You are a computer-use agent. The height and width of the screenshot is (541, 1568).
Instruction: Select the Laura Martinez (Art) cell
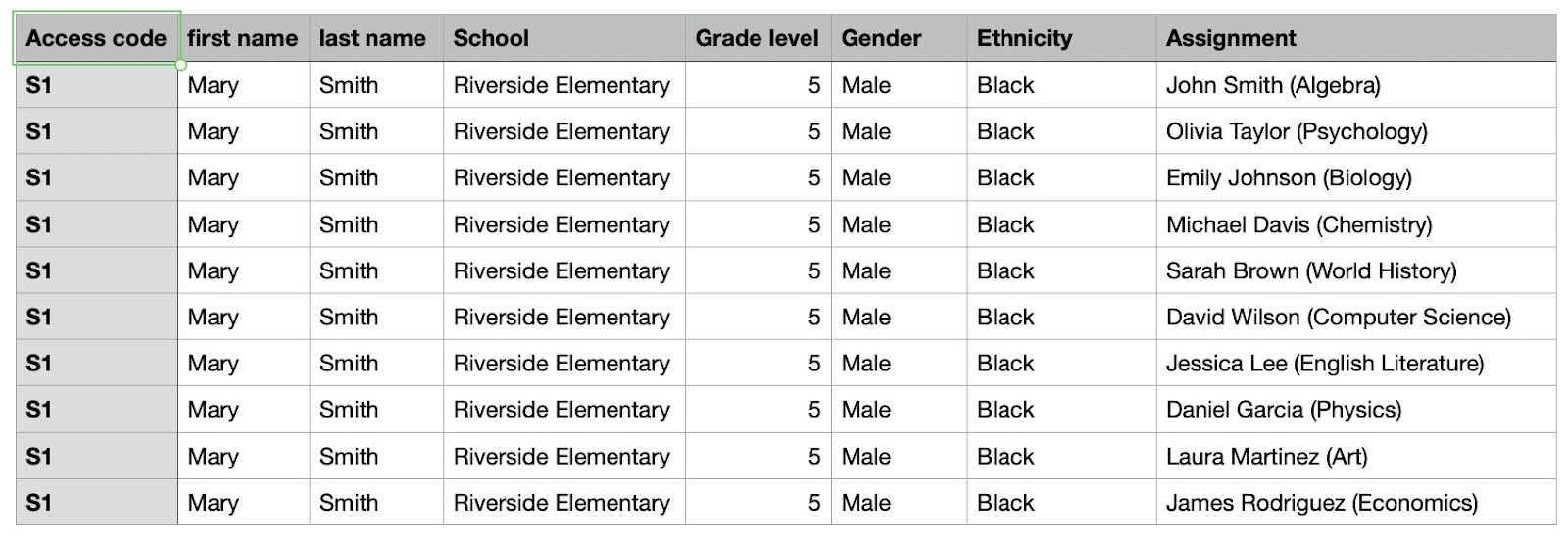tap(1356, 456)
